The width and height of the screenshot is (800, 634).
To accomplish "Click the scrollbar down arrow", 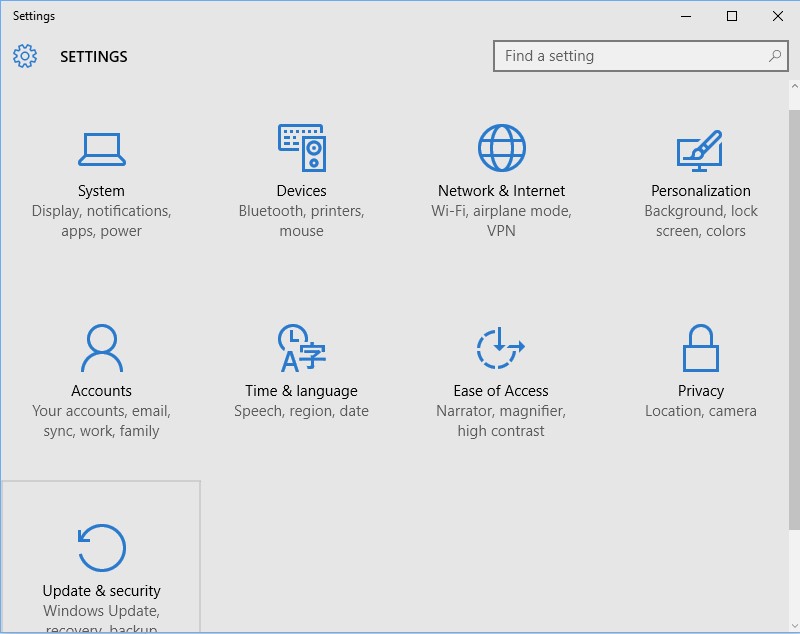I will (794, 625).
